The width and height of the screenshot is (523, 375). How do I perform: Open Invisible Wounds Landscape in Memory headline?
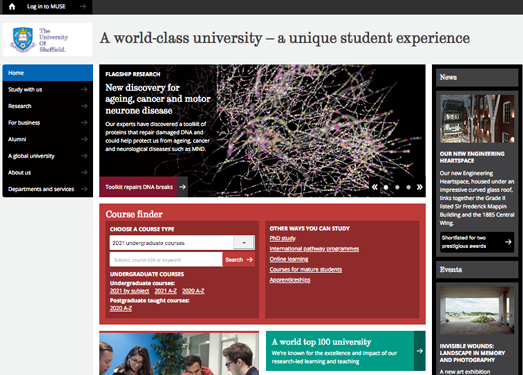point(472,353)
